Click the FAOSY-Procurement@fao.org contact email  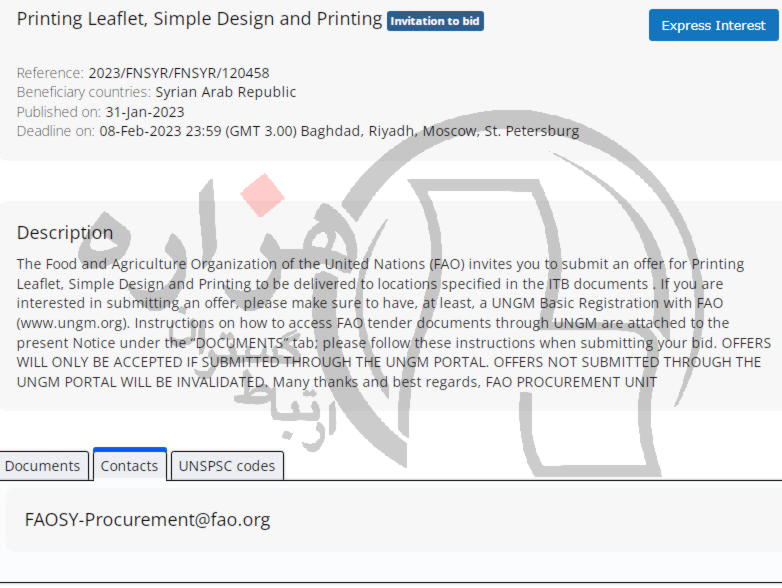(148, 520)
